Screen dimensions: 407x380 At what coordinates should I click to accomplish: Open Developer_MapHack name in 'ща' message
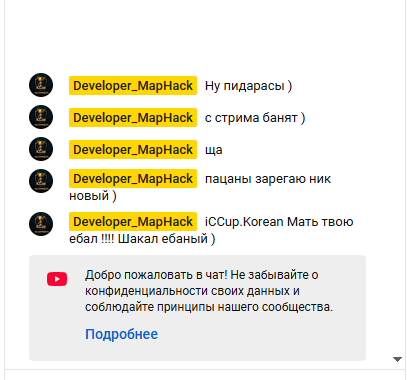tap(133, 150)
